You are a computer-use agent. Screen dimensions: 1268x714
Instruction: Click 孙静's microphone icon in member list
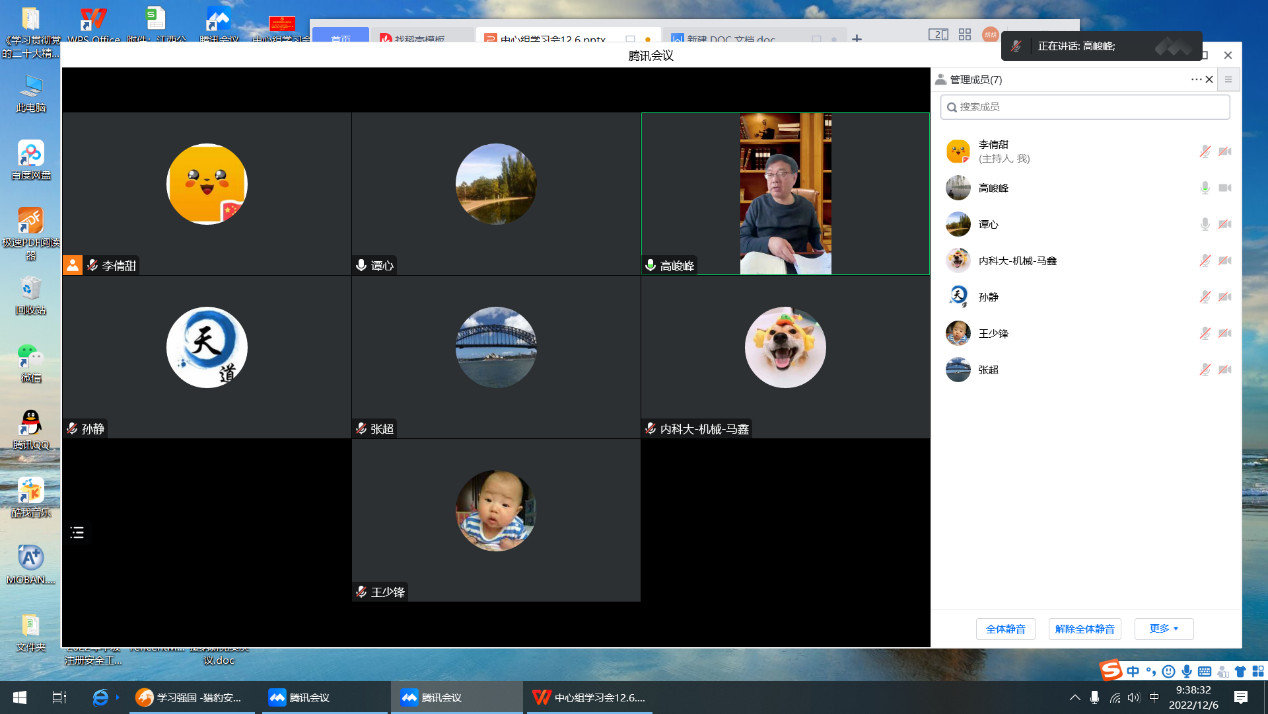coord(1205,297)
